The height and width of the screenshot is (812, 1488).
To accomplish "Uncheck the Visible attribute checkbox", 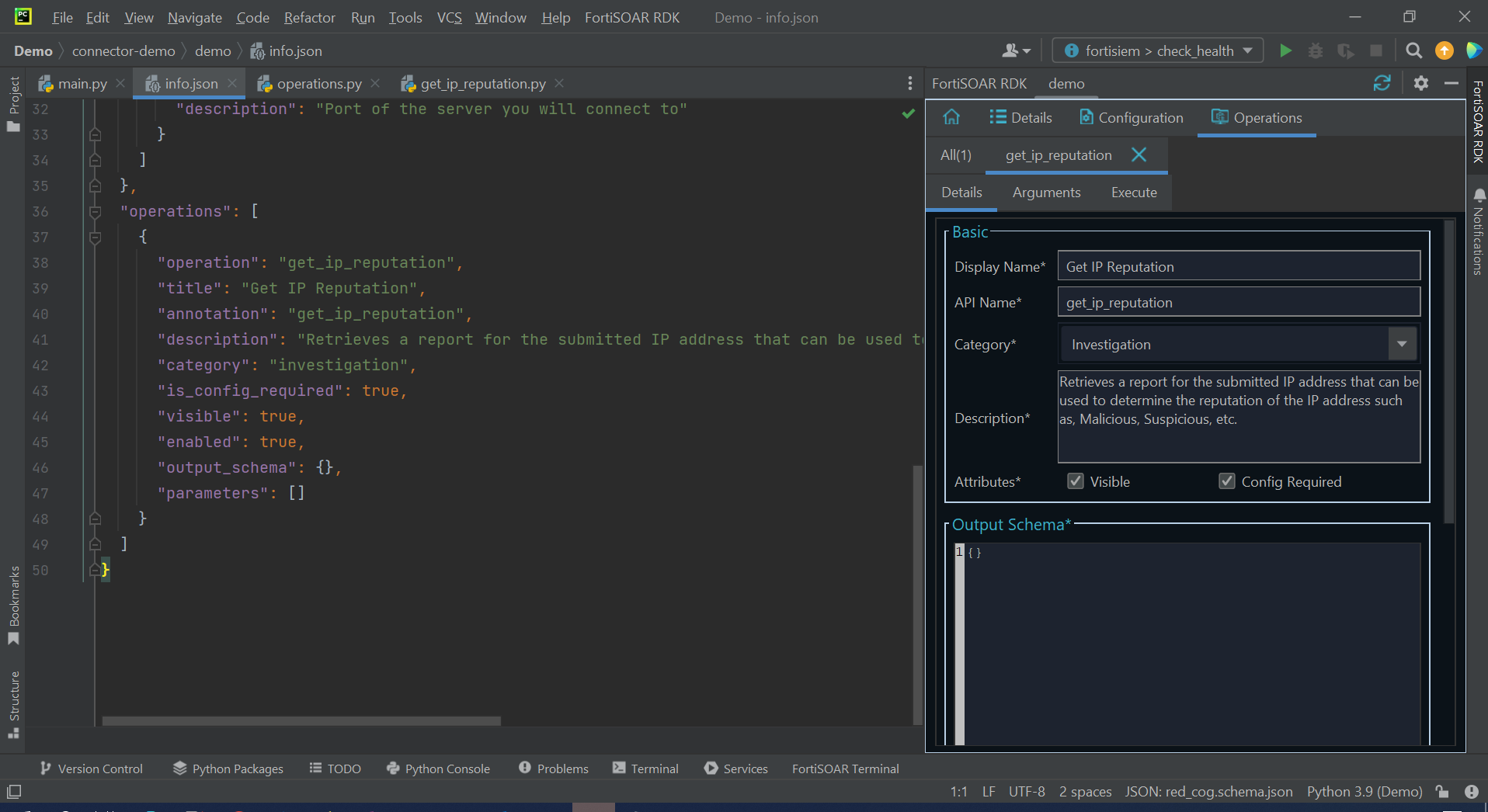I will (x=1076, y=481).
